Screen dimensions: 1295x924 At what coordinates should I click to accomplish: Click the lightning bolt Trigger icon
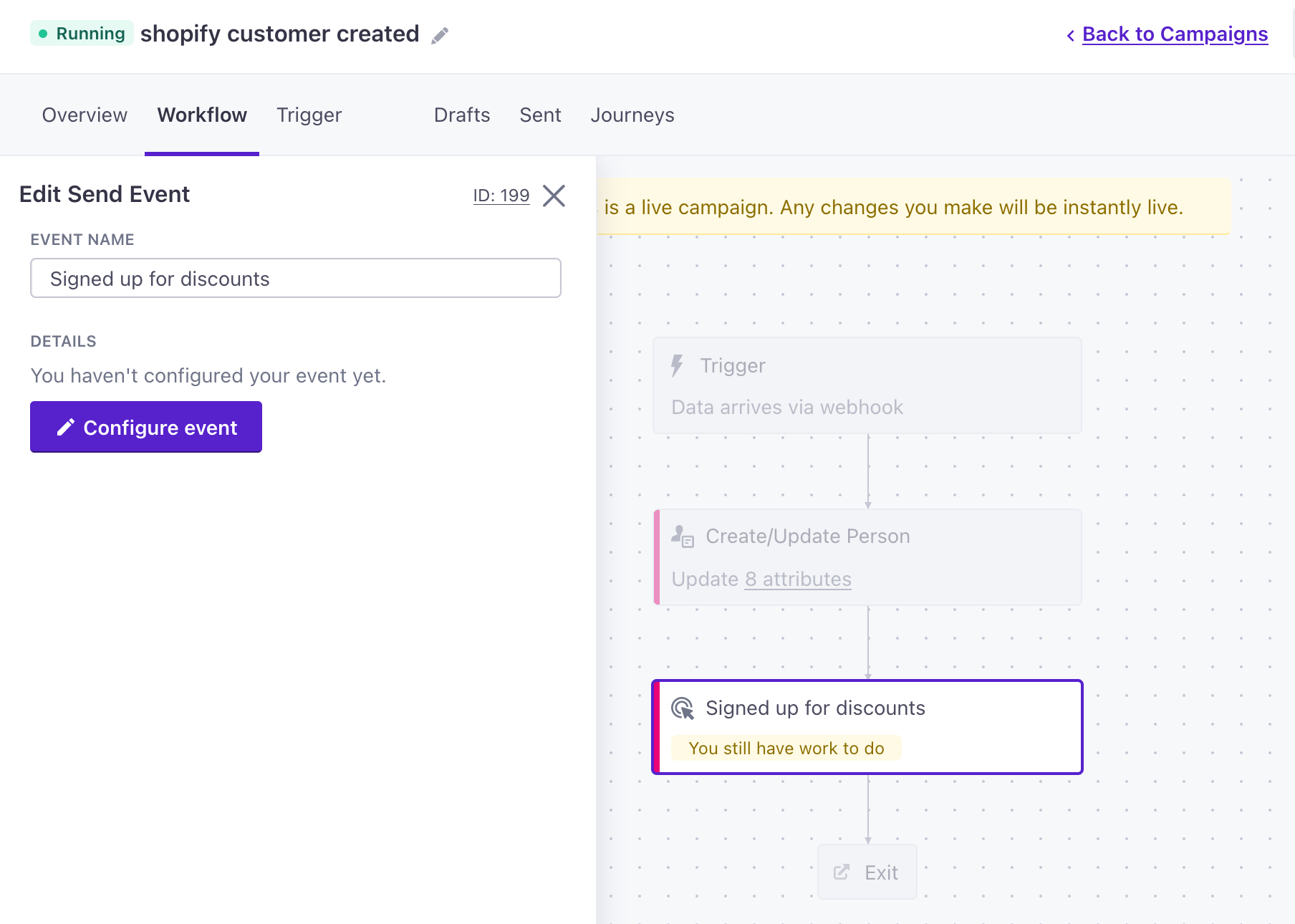tap(677, 365)
